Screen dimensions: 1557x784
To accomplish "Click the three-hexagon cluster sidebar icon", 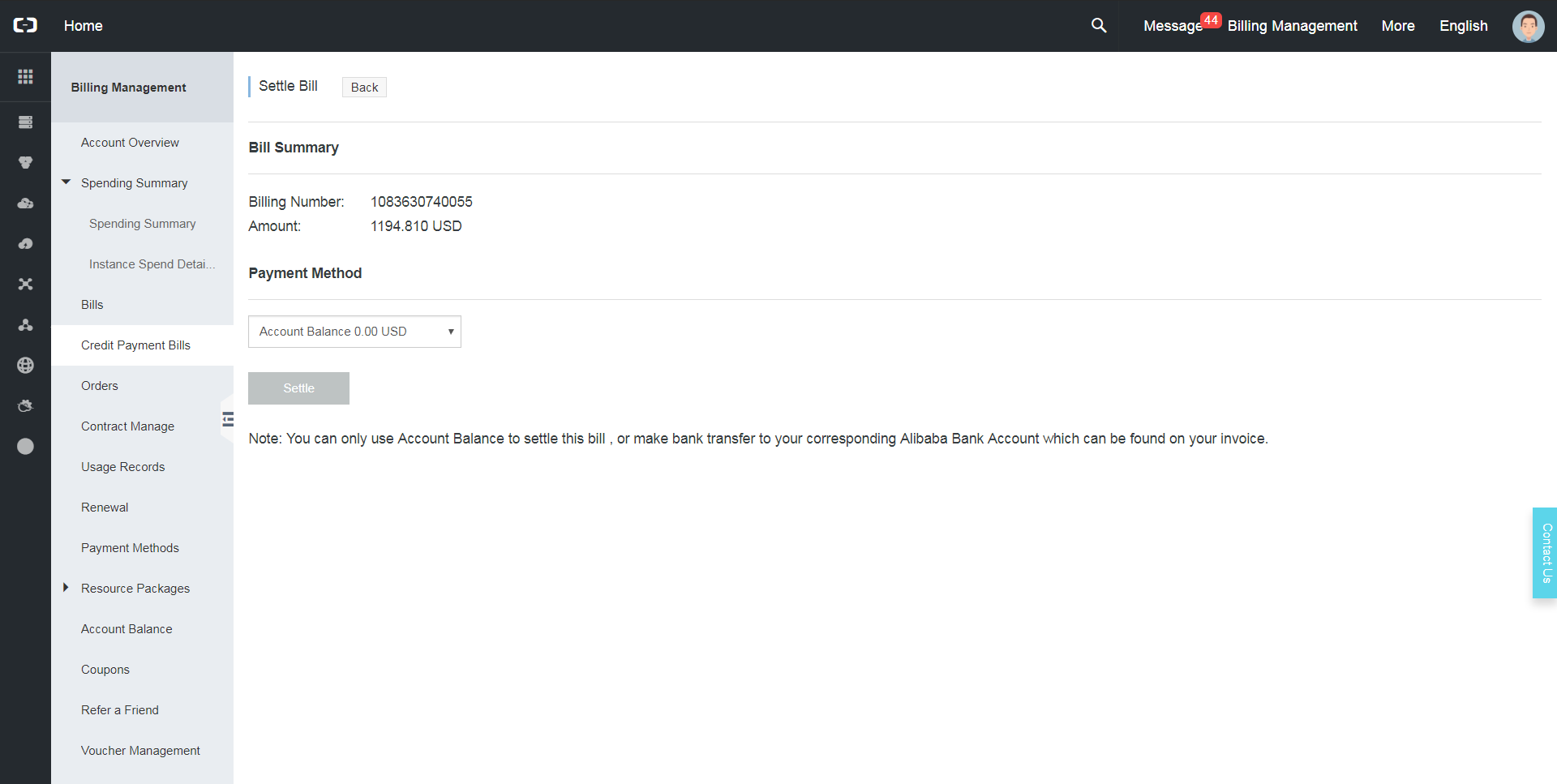I will pos(25,163).
